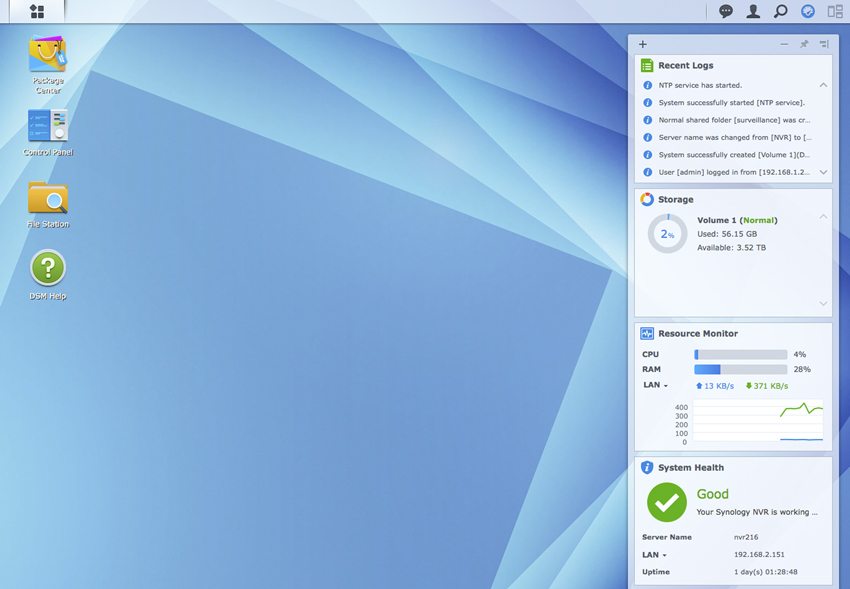Viewport: 850px width, 589px height.
Task: Open the pilot view layout icon
Action: (835, 11)
